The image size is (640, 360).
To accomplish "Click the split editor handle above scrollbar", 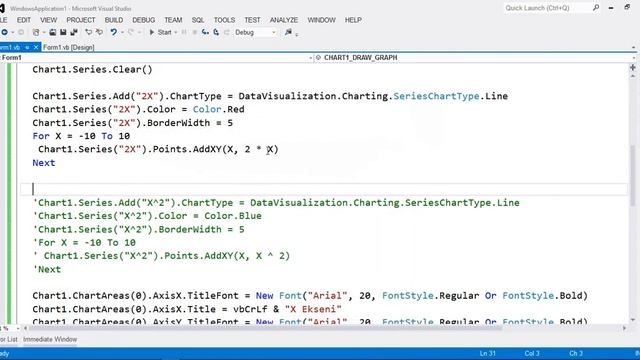I will tap(633, 67).
